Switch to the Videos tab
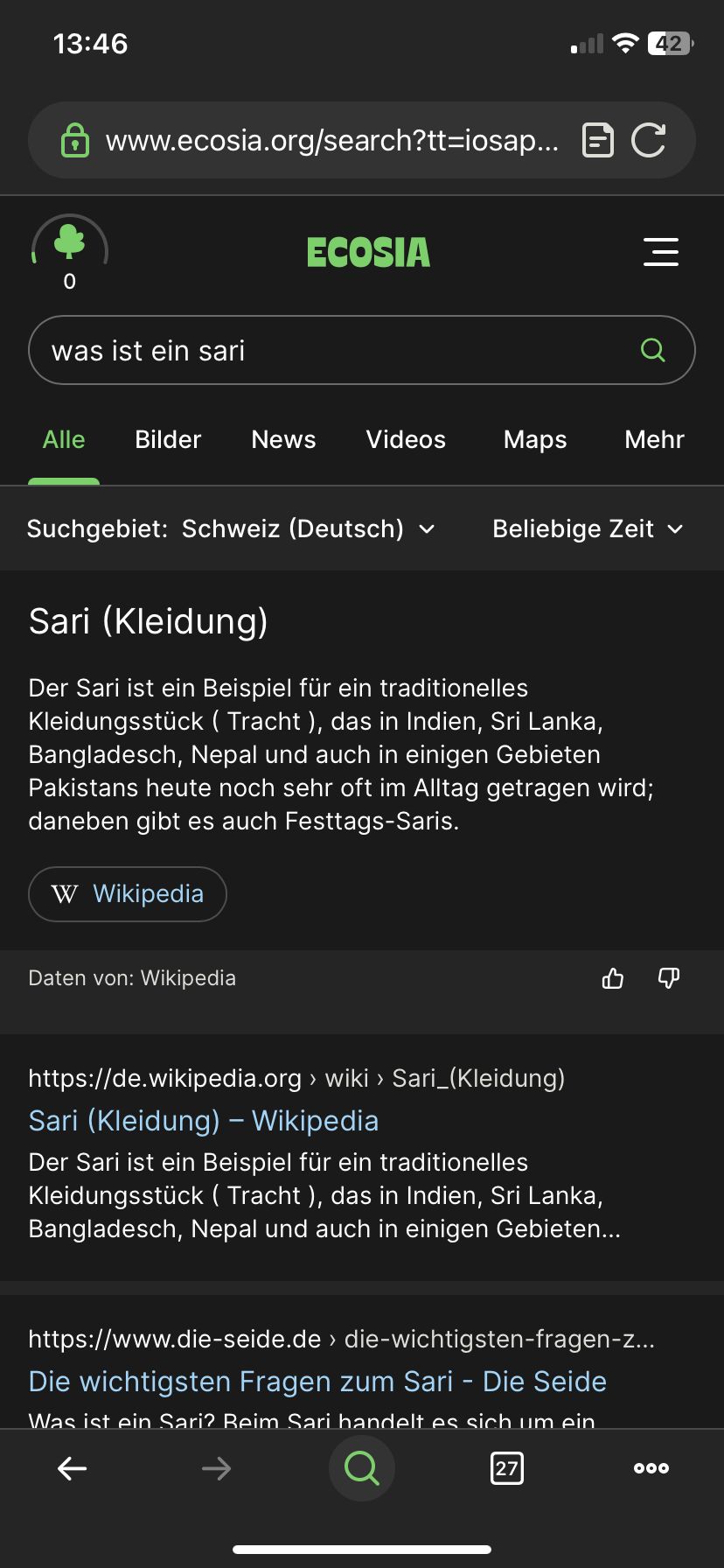Viewport: 724px width, 1568px height. tap(406, 439)
